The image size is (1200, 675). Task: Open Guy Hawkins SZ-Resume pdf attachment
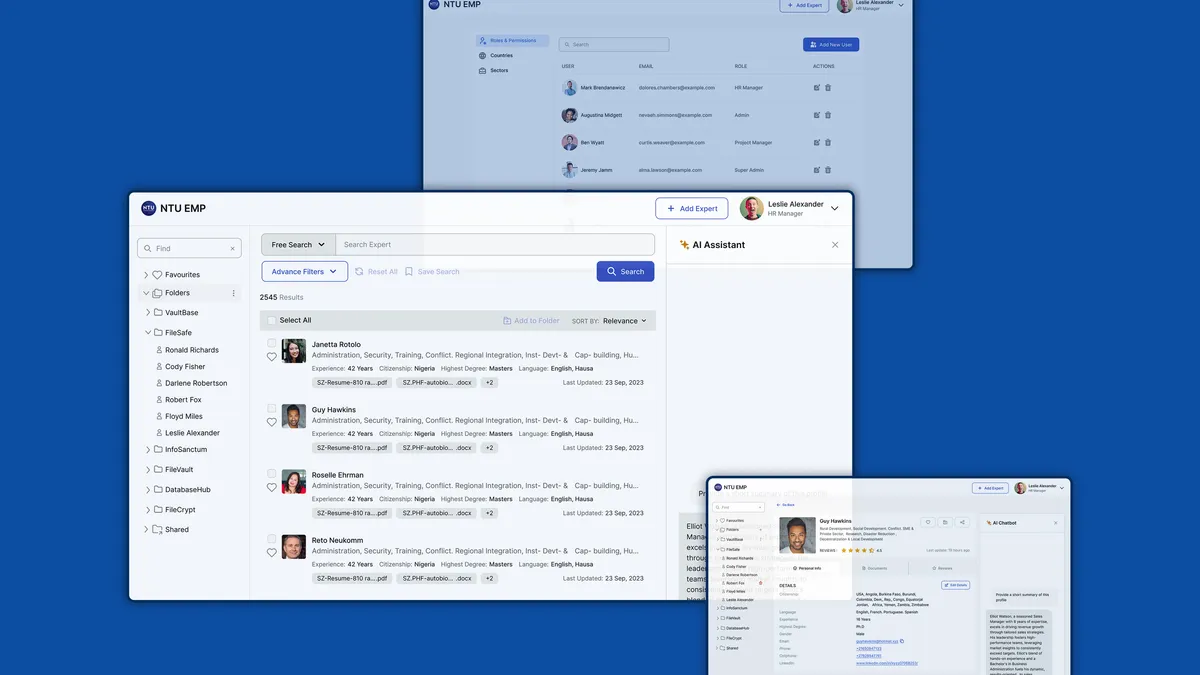pyautogui.click(x=351, y=447)
